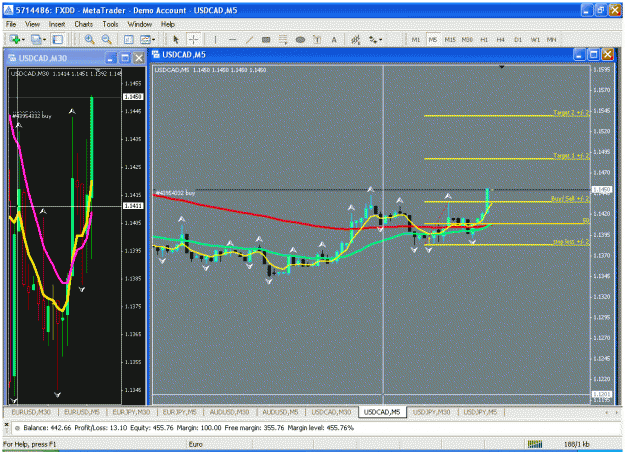Open the Help menu
The image size is (625, 452).
(168, 24)
